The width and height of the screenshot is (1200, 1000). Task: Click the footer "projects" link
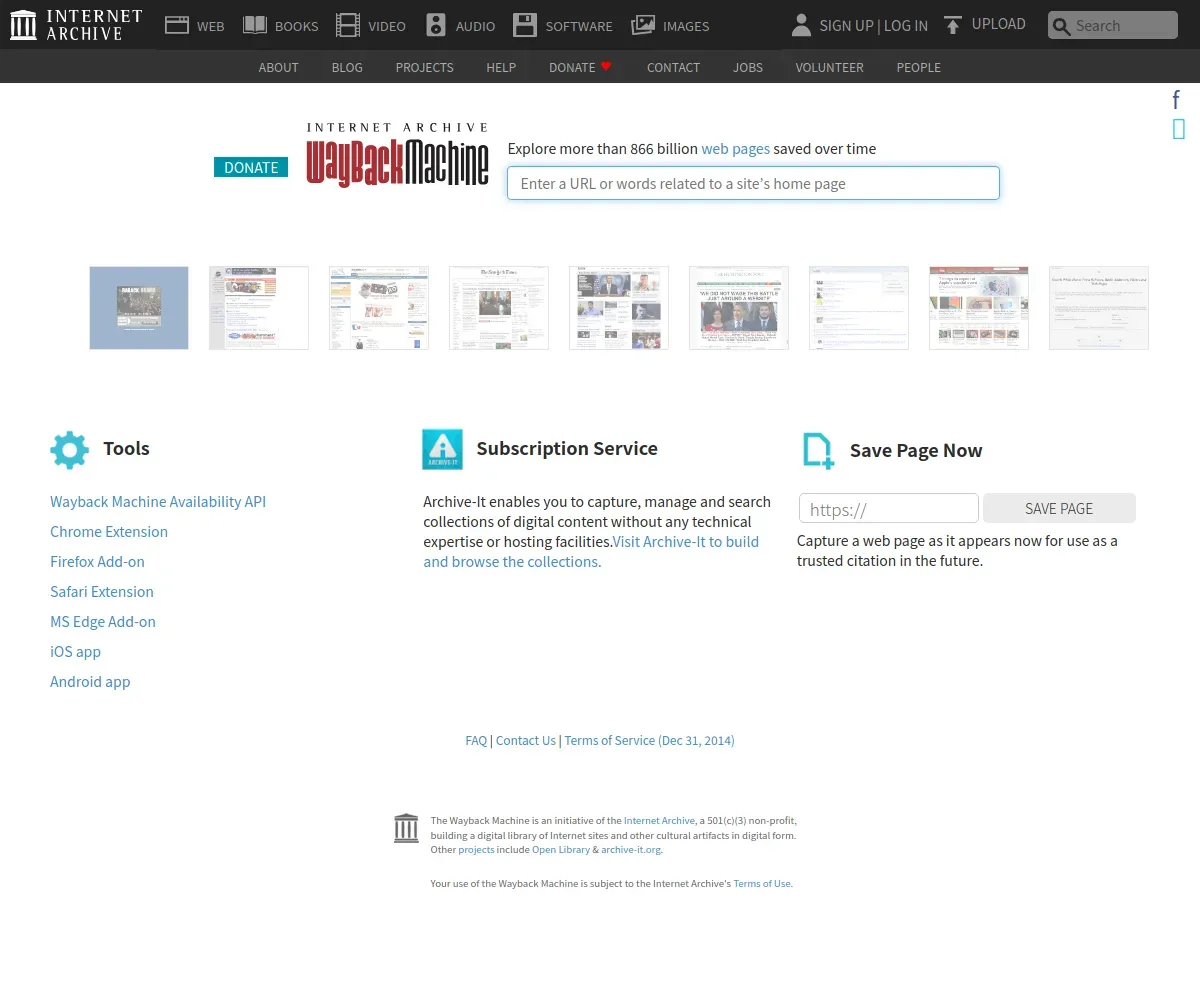click(x=476, y=850)
